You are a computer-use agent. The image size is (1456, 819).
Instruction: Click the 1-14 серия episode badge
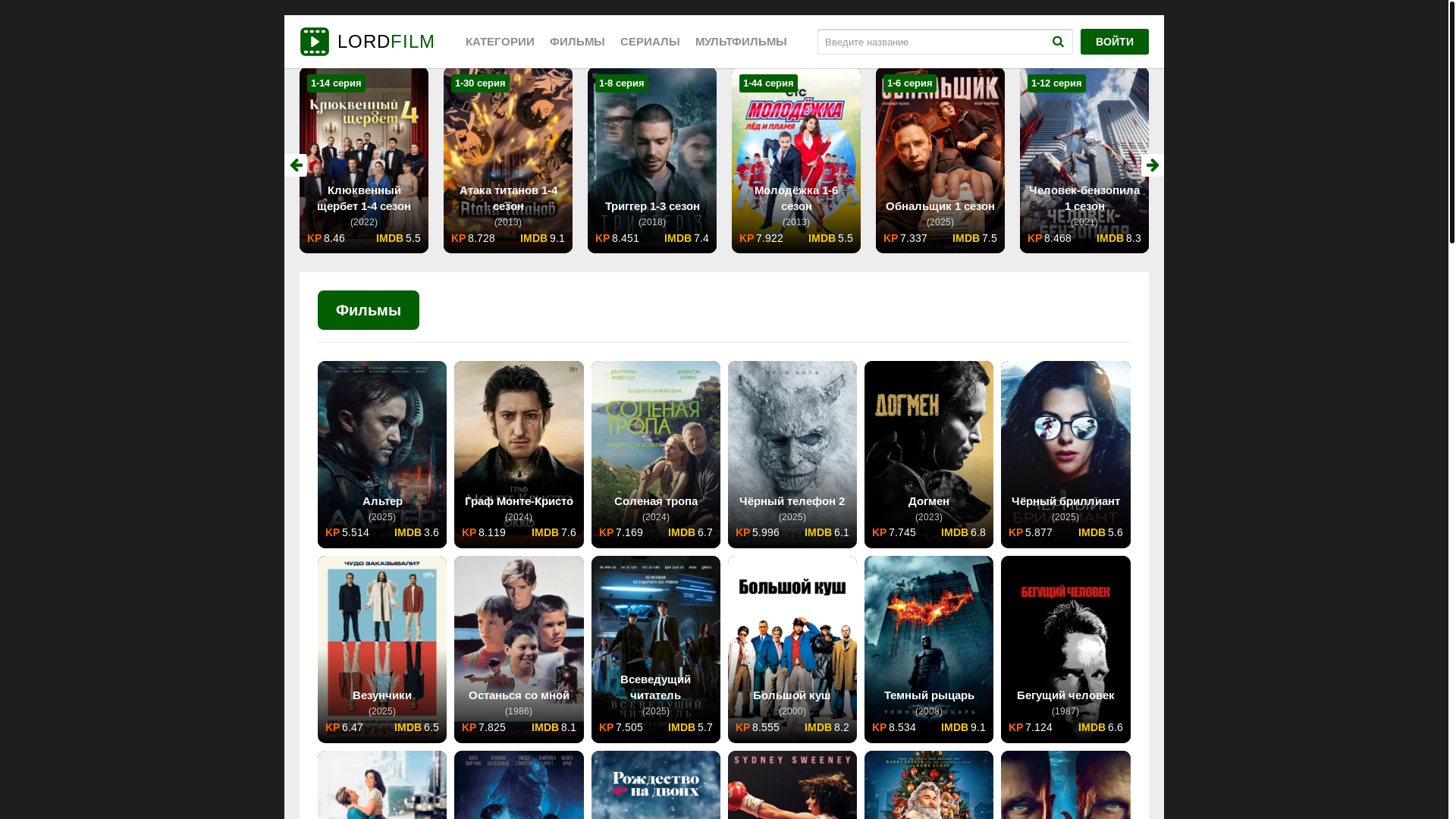[x=336, y=83]
